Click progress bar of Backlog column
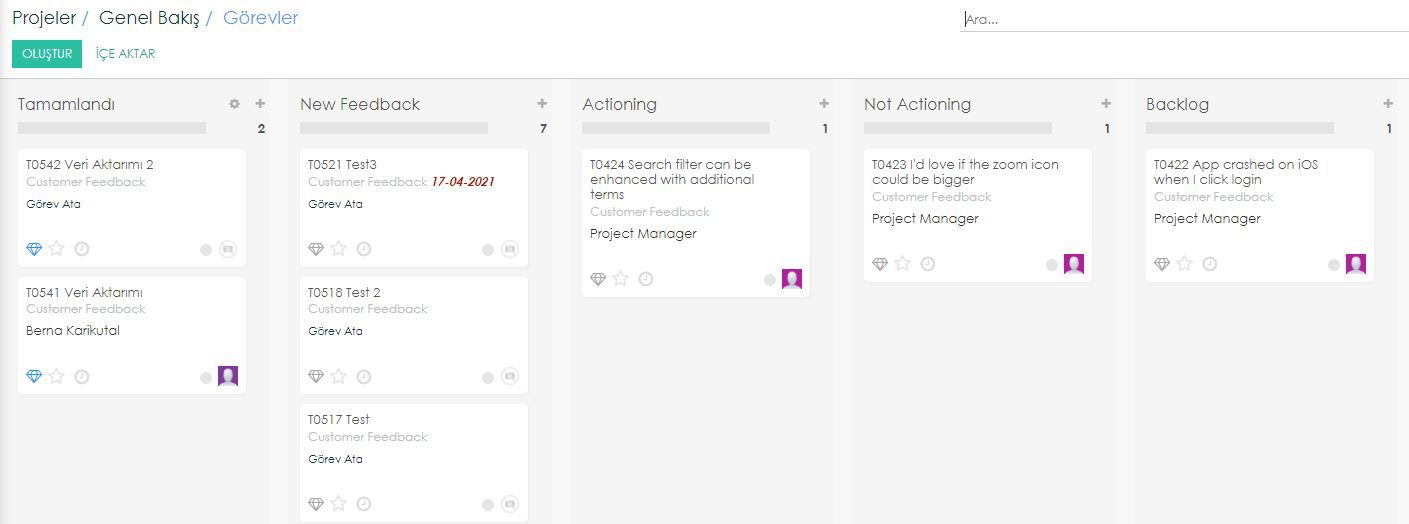 1240,128
